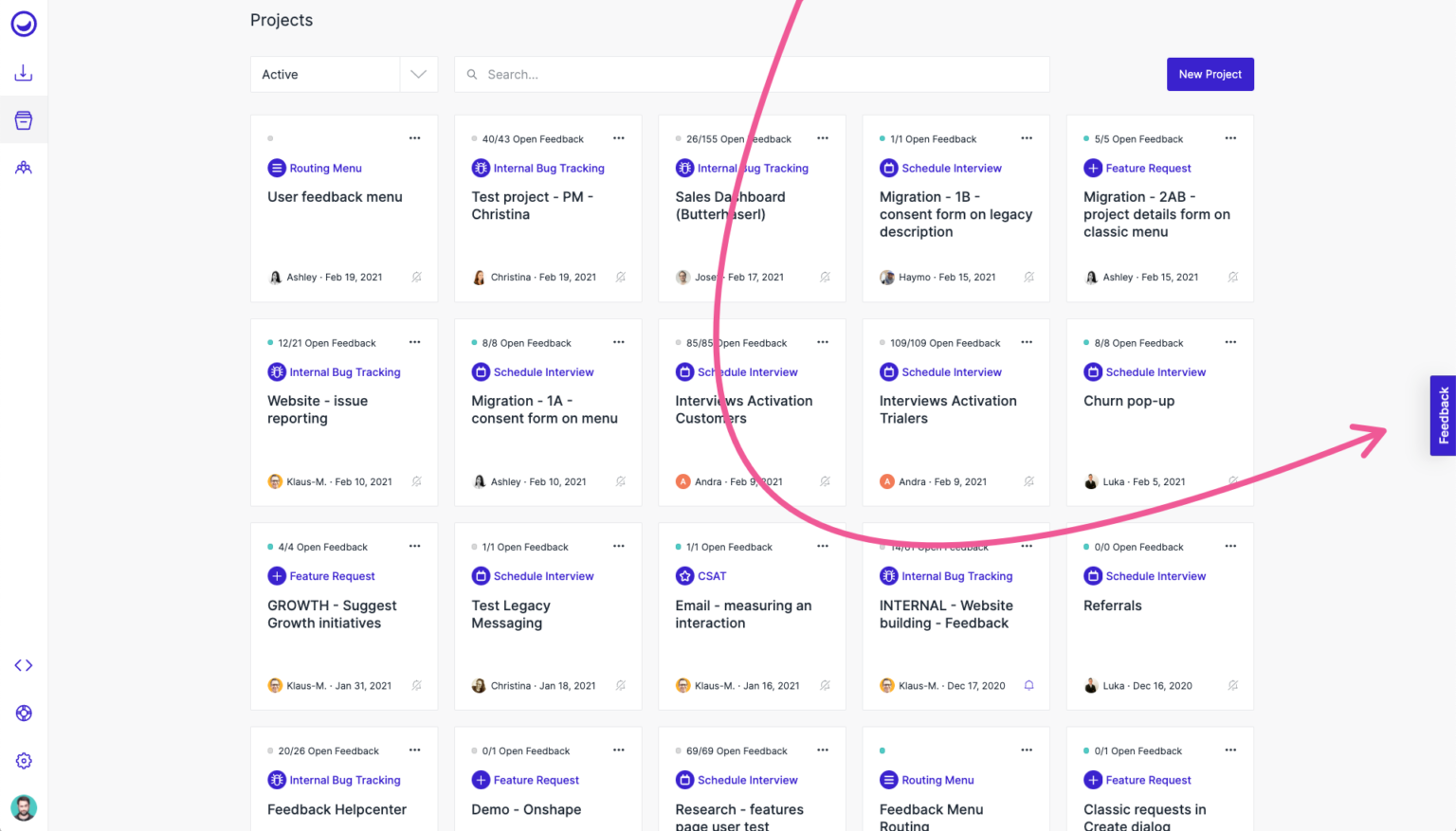Open the Feedback tab on the right edge
Viewport: 1456px width, 831px height.
pyautogui.click(x=1442, y=415)
